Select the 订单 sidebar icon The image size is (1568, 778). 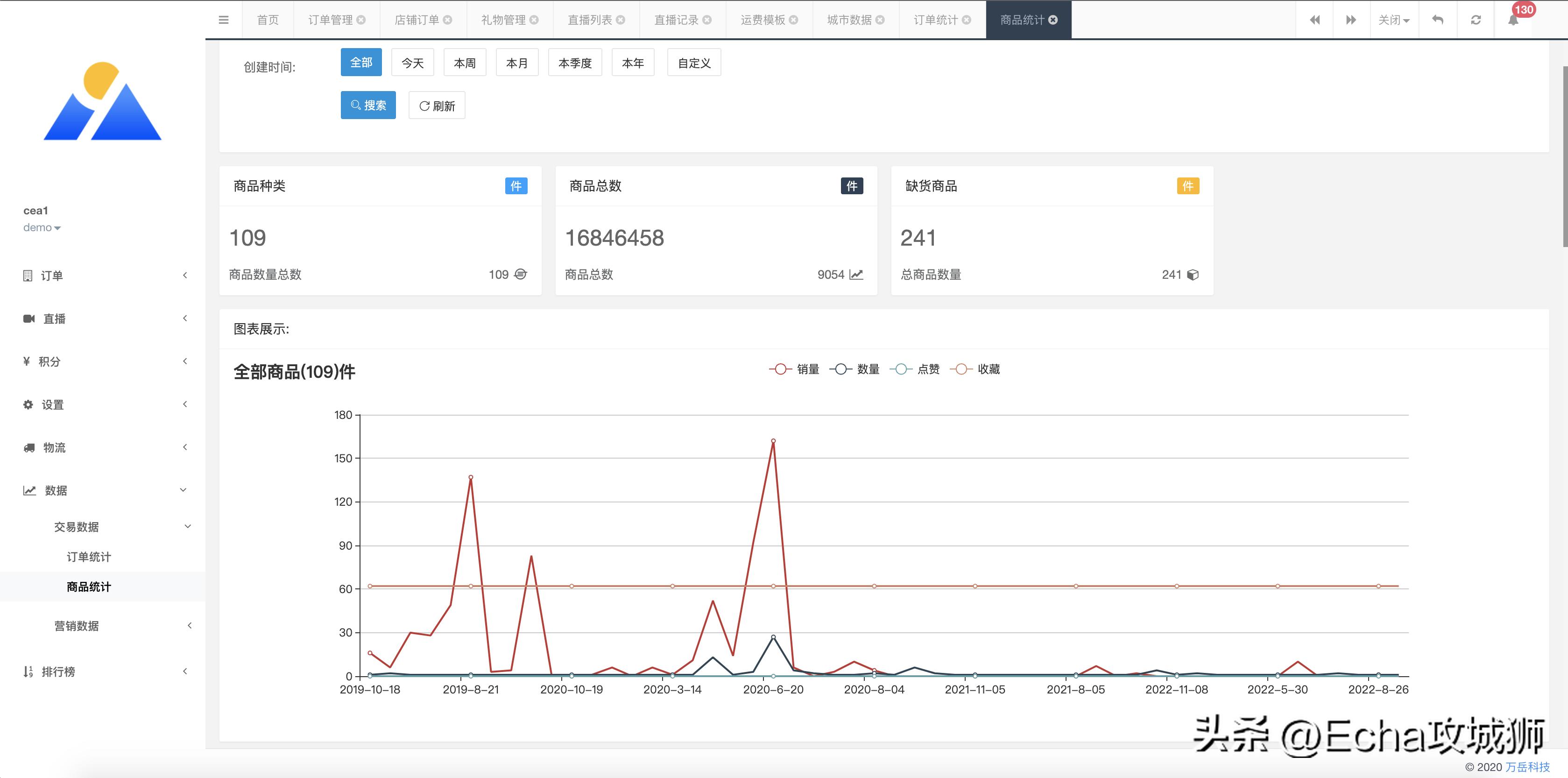coord(28,275)
